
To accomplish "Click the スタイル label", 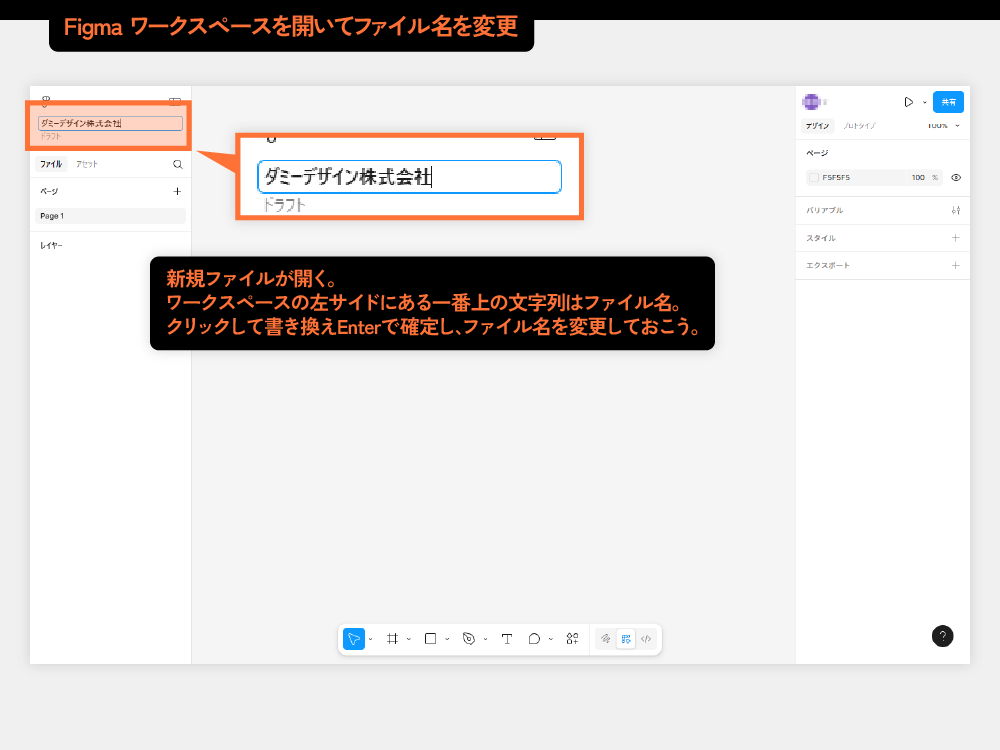I will (821, 238).
